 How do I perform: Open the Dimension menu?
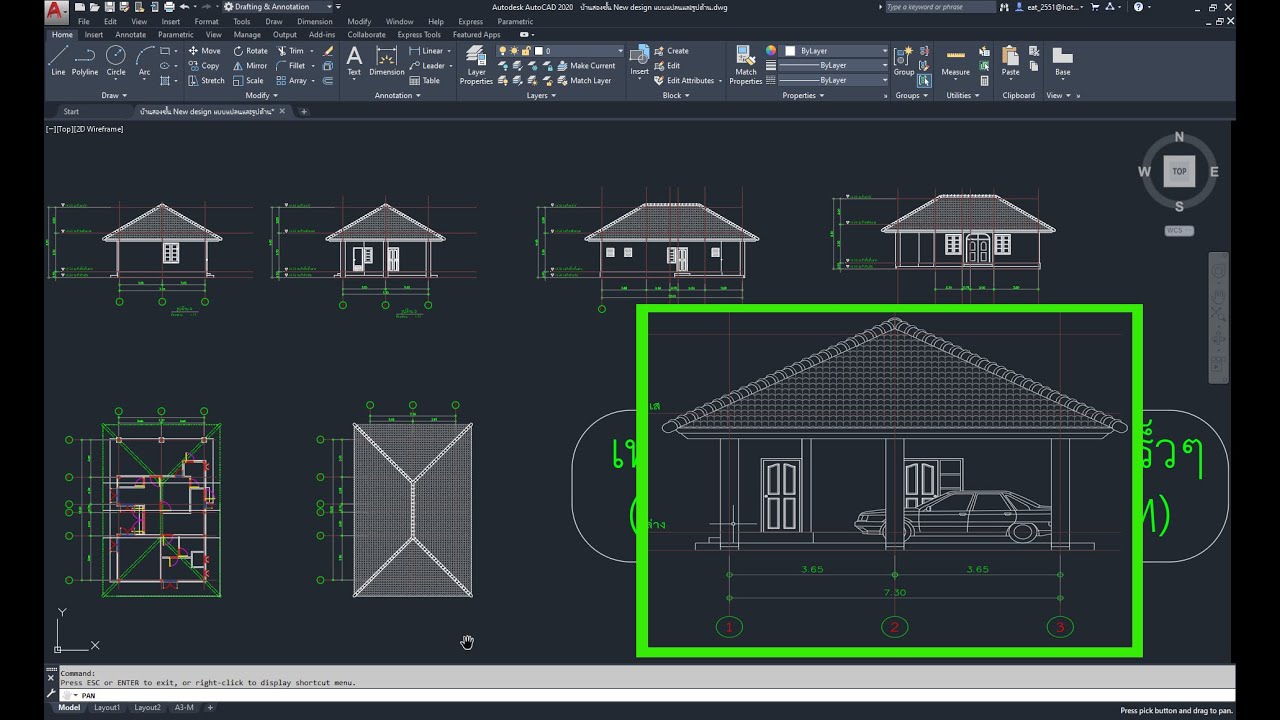coord(315,21)
